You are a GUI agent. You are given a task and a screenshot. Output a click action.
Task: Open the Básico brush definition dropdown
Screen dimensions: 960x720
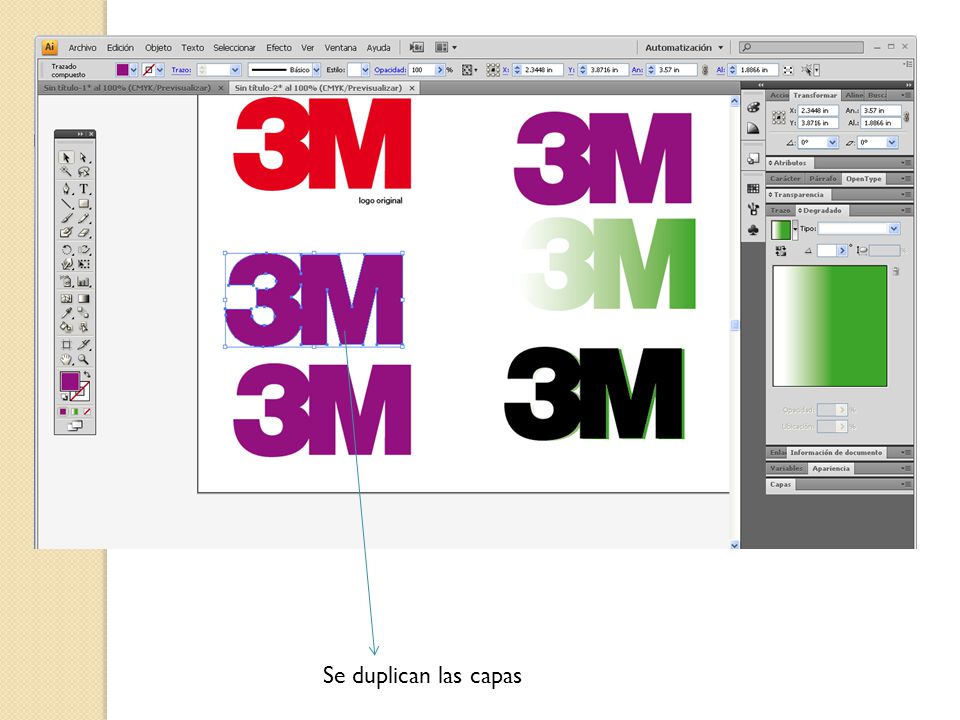pos(316,70)
